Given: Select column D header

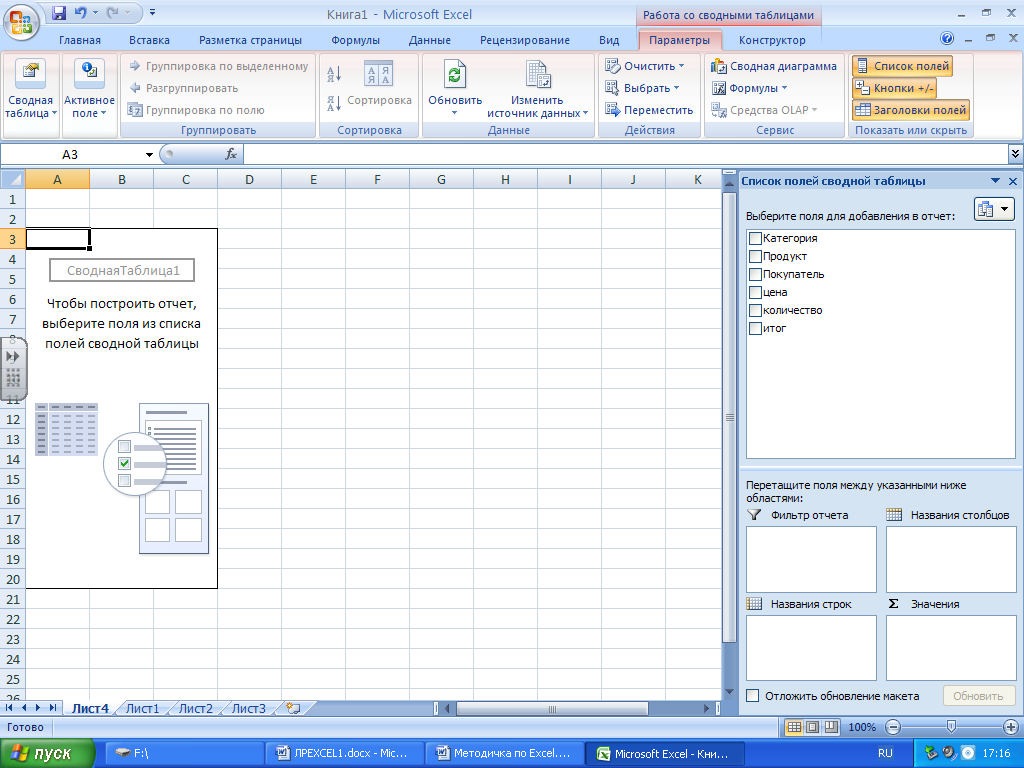Looking at the screenshot, I should pyautogui.click(x=249, y=179).
